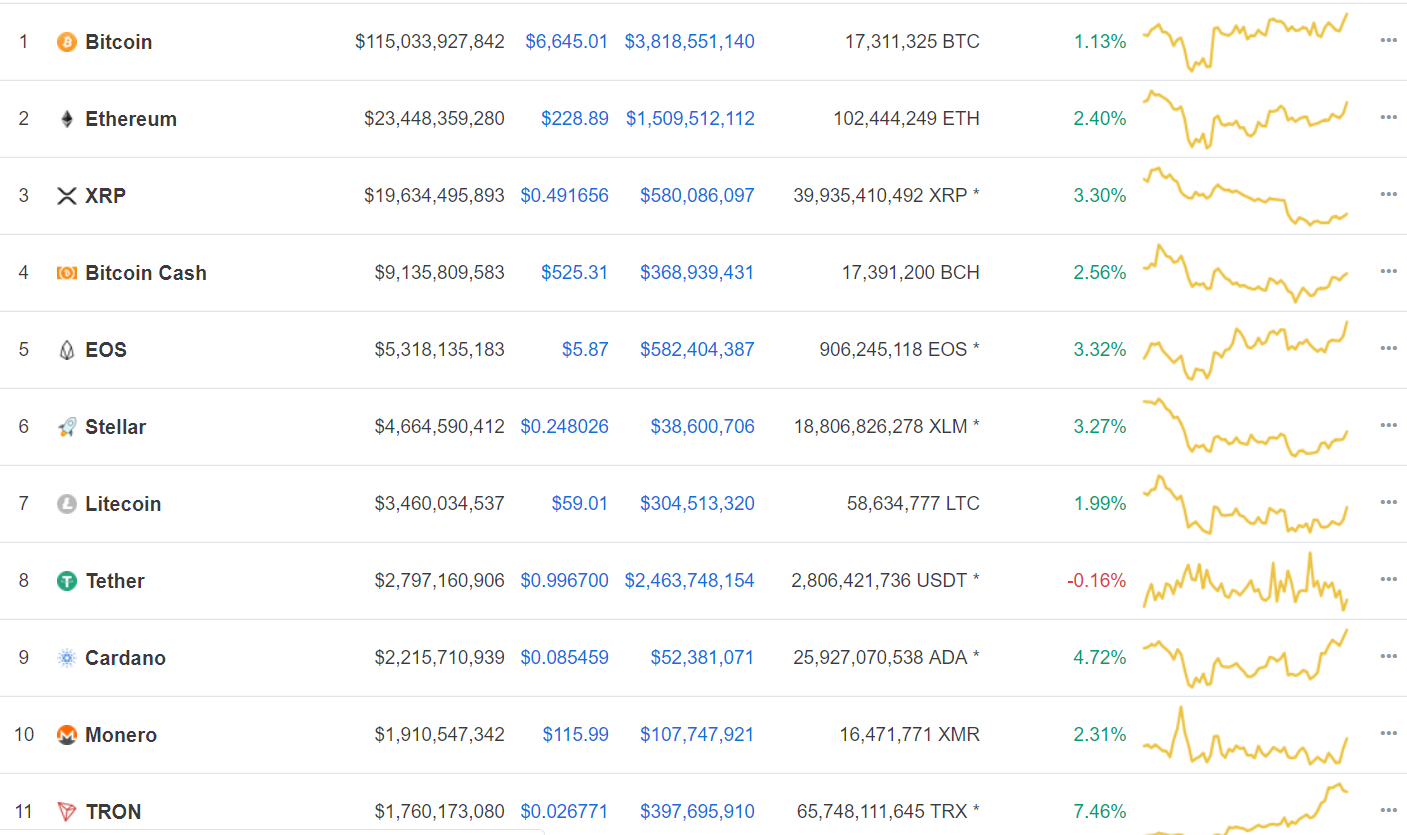1407x835 pixels.
Task: Click the TRON logo icon
Action: click(67, 812)
